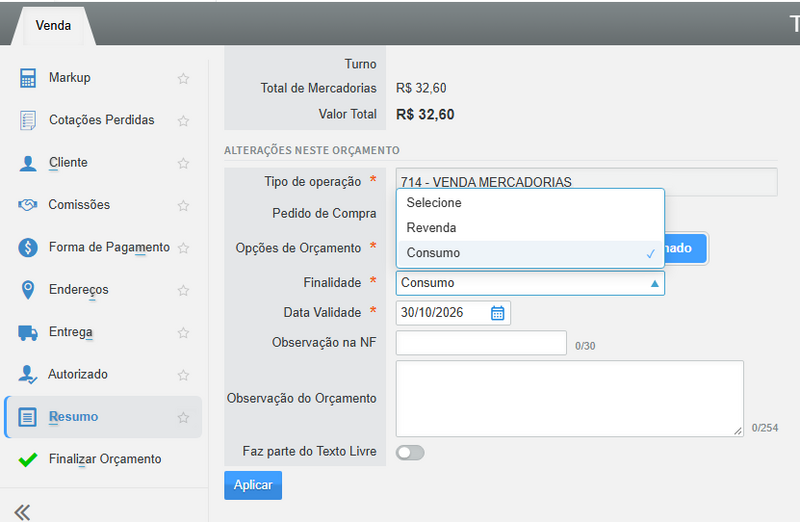Click the Markup calculator icon

[28, 78]
